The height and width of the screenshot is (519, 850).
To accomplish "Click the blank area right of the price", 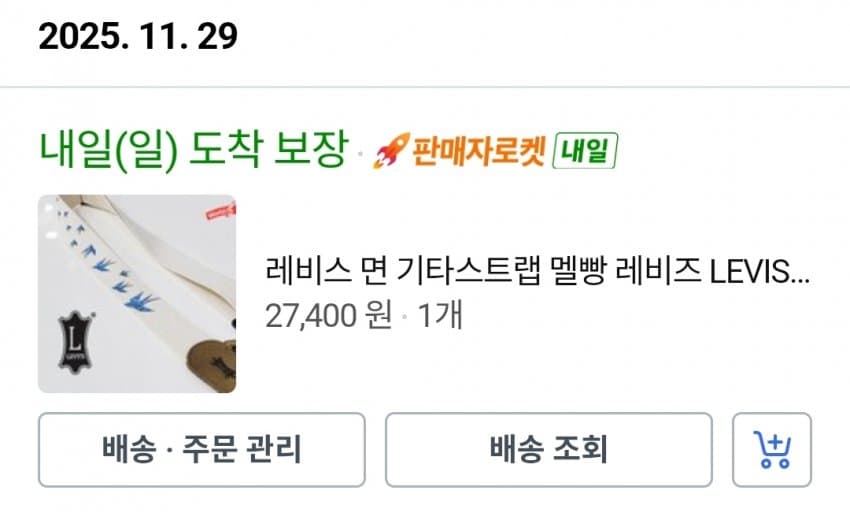I will pyautogui.click(x=640, y=315).
